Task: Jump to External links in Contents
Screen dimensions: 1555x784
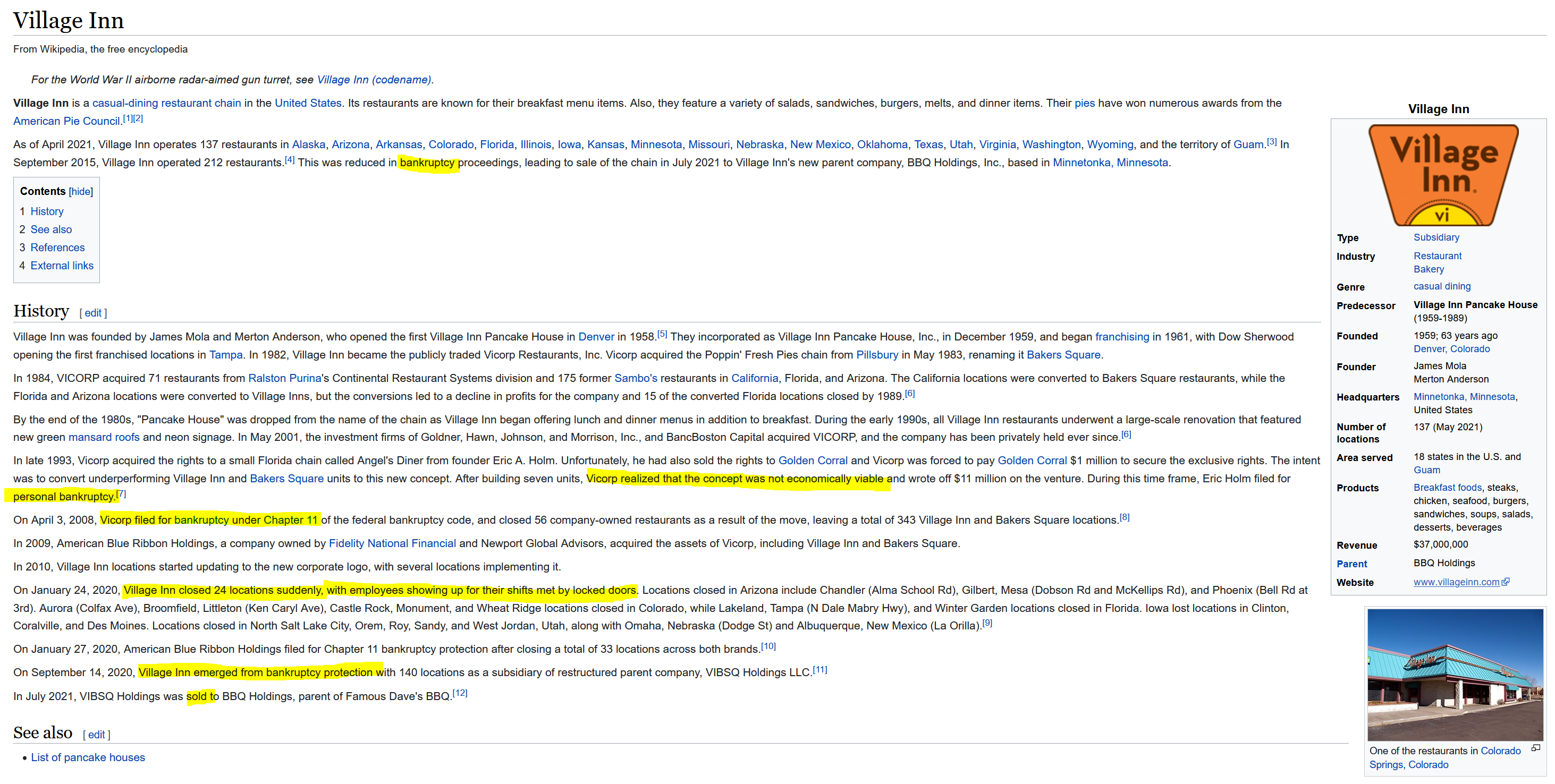Action: point(62,266)
